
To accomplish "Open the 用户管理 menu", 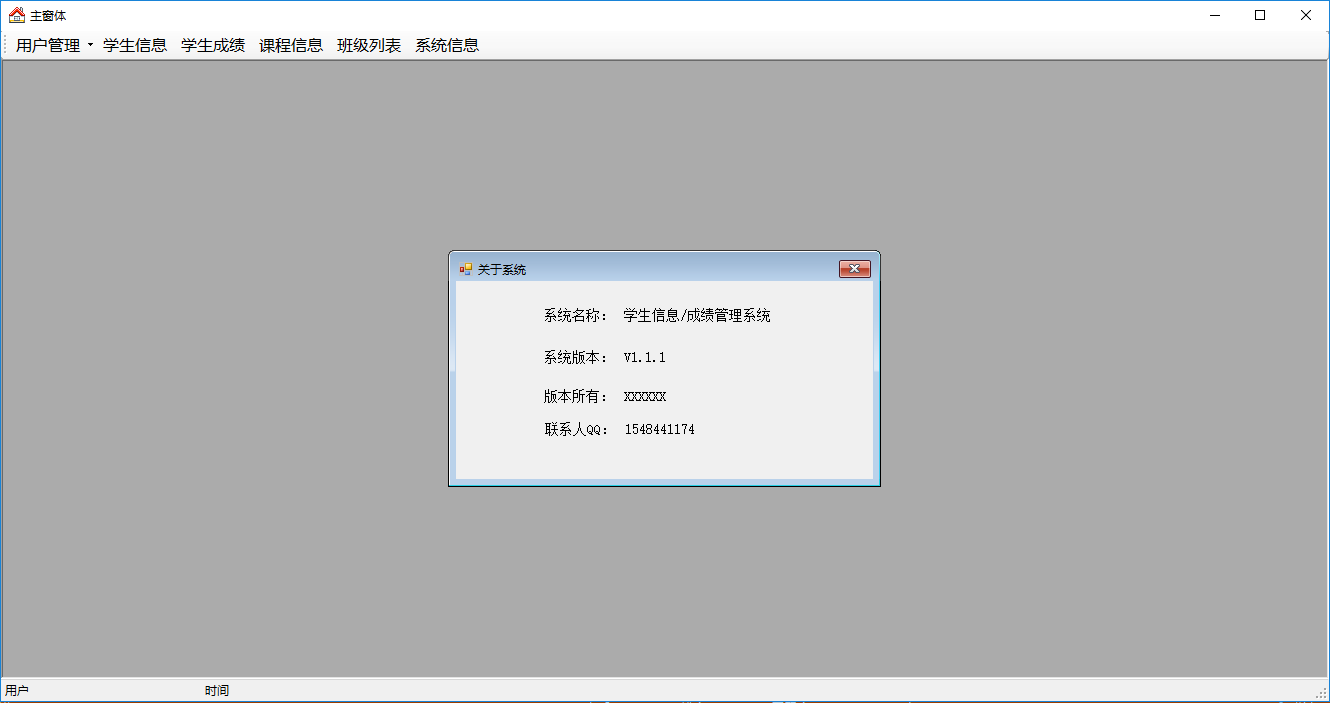I will (48, 45).
